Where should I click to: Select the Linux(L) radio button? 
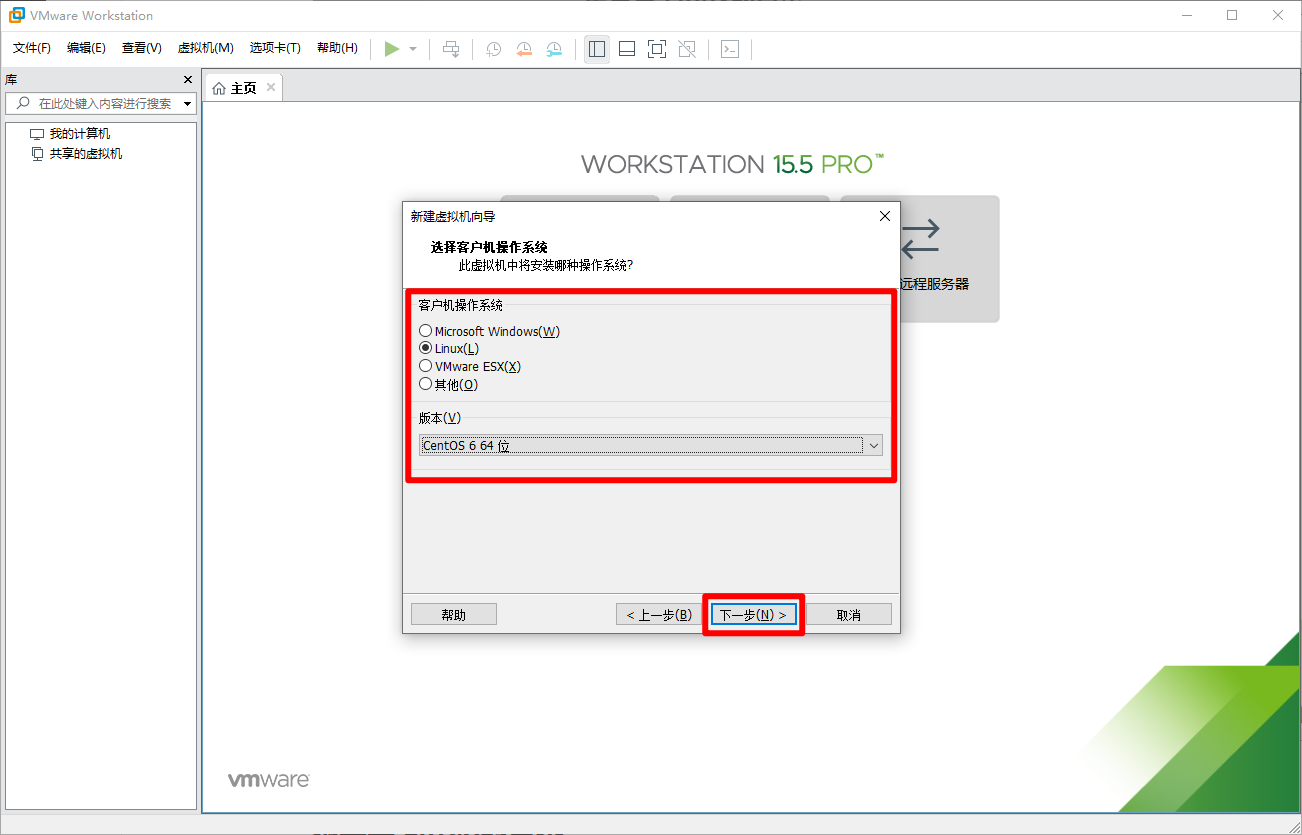[x=425, y=348]
